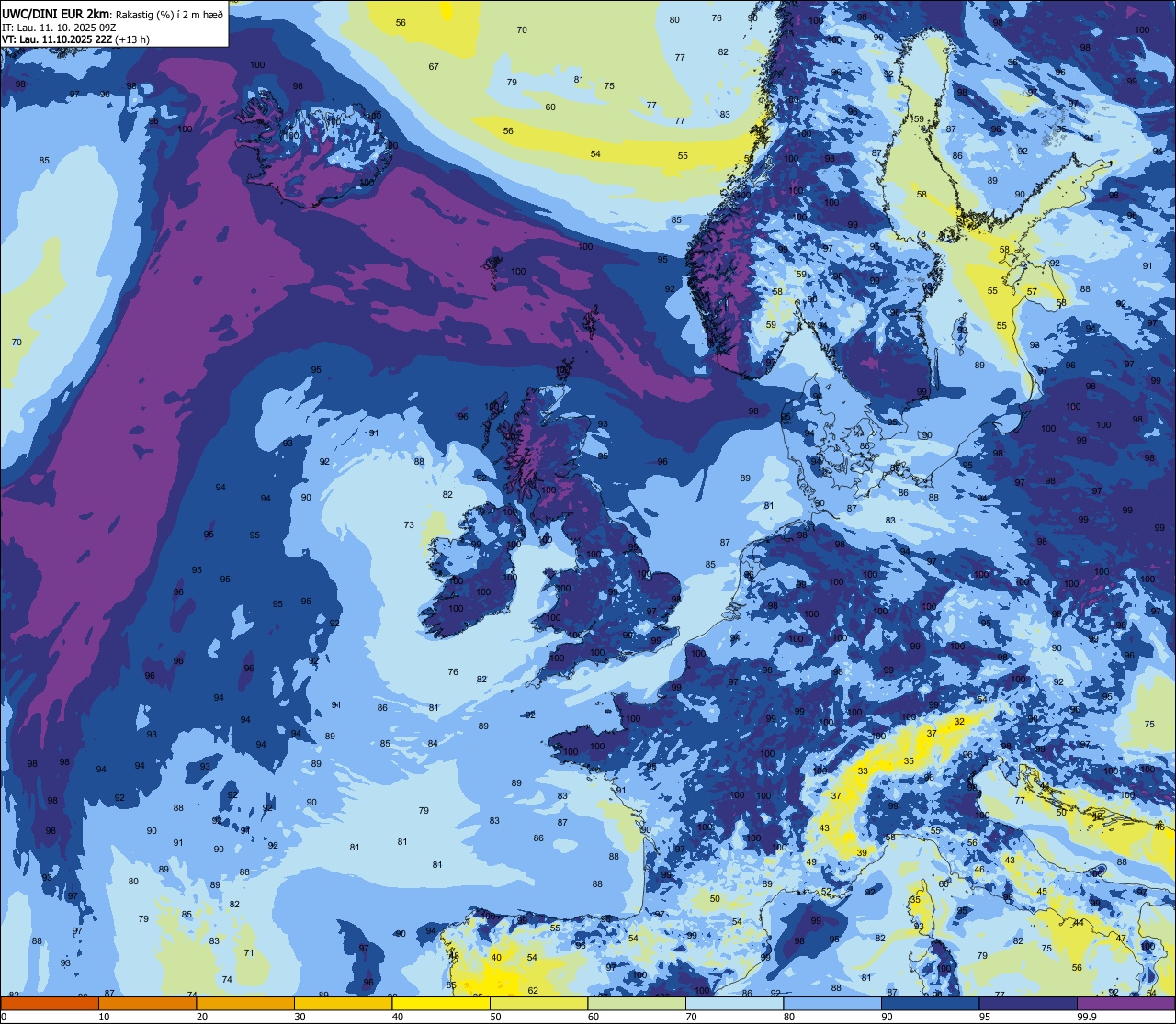This screenshot has height=1024, width=1176.
Task: Click the '71' value in the southwest Atlantic
Action: pyautogui.click(x=249, y=953)
